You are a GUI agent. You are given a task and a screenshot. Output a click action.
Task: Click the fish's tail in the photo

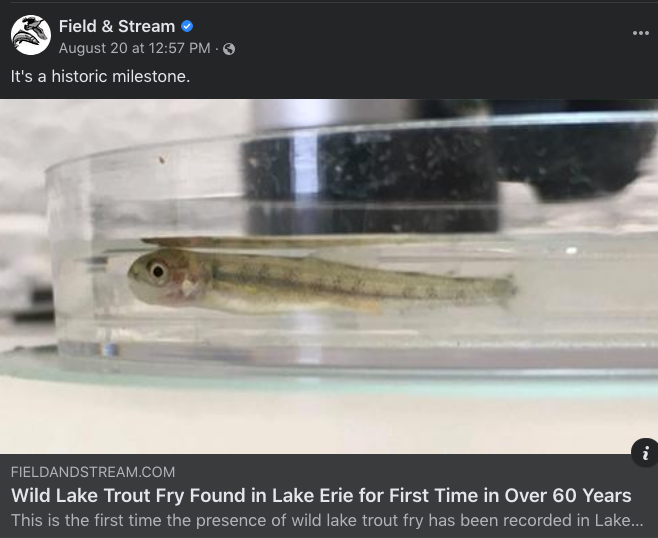coord(505,289)
